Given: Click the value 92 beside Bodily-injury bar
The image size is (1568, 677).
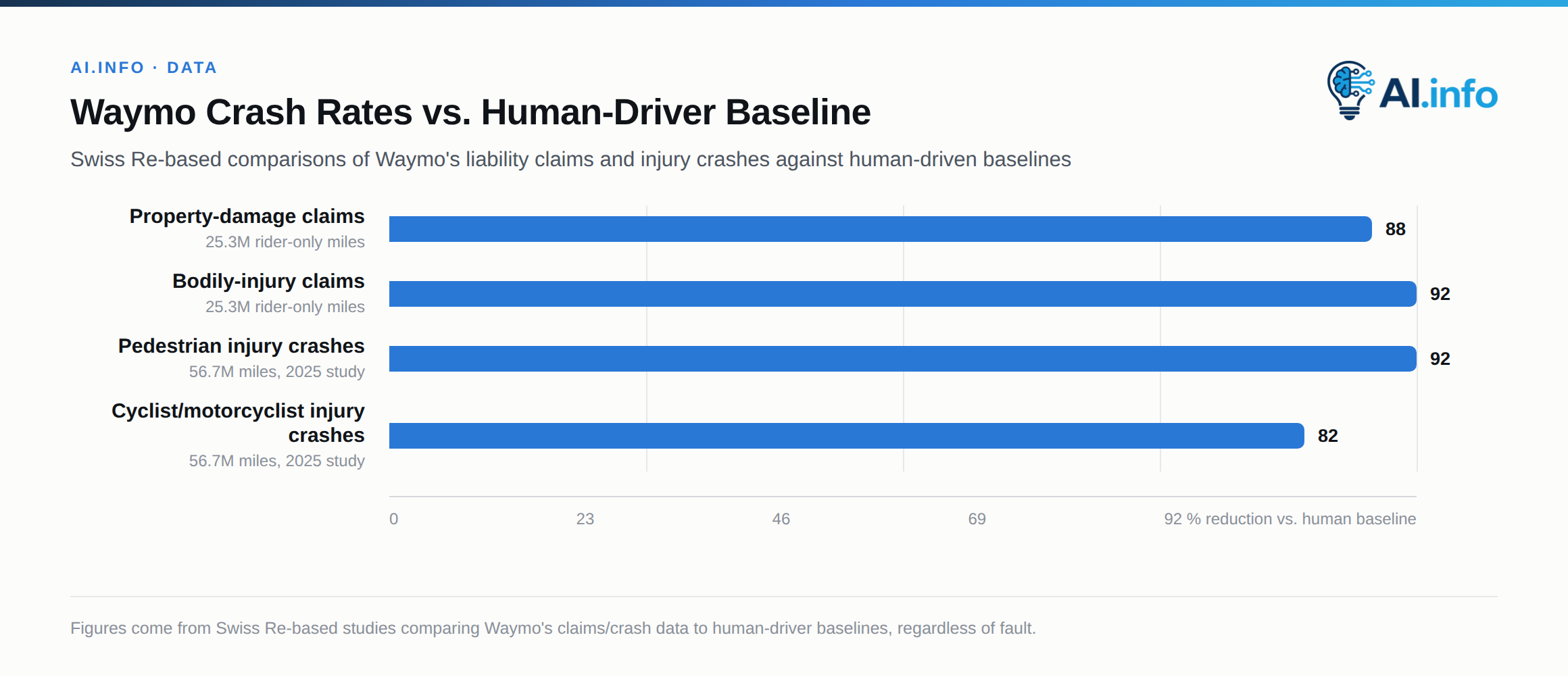Looking at the screenshot, I should (x=1440, y=294).
